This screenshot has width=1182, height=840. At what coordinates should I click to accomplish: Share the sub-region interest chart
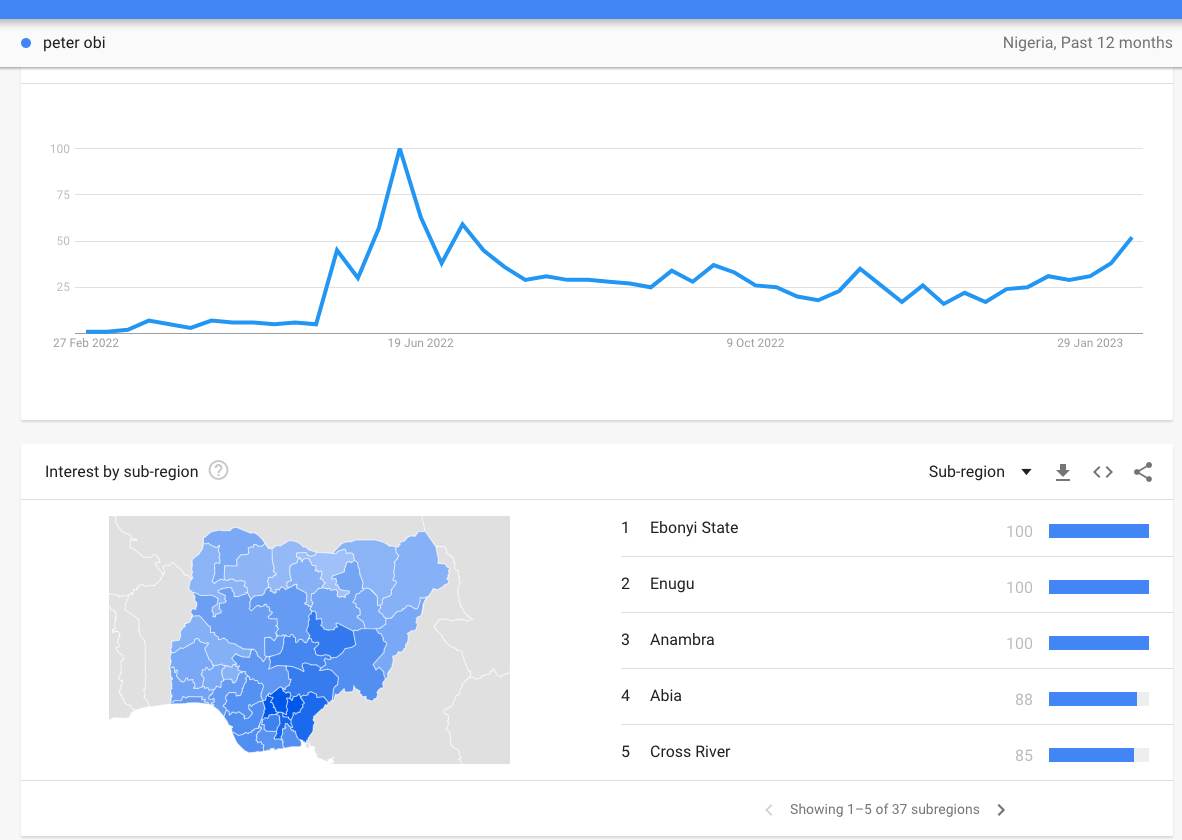(1143, 472)
